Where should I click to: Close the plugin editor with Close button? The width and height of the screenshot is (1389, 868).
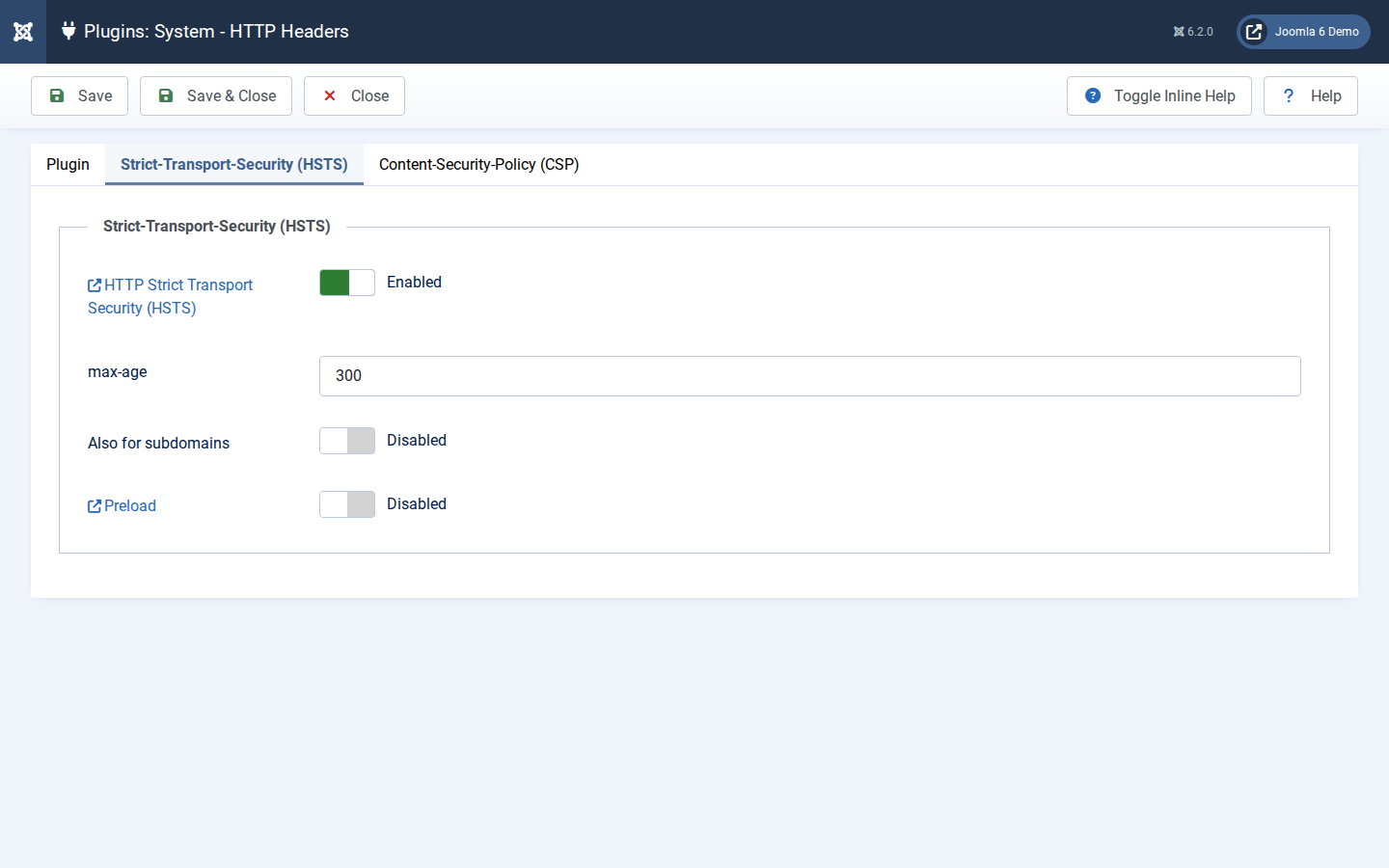(354, 95)
